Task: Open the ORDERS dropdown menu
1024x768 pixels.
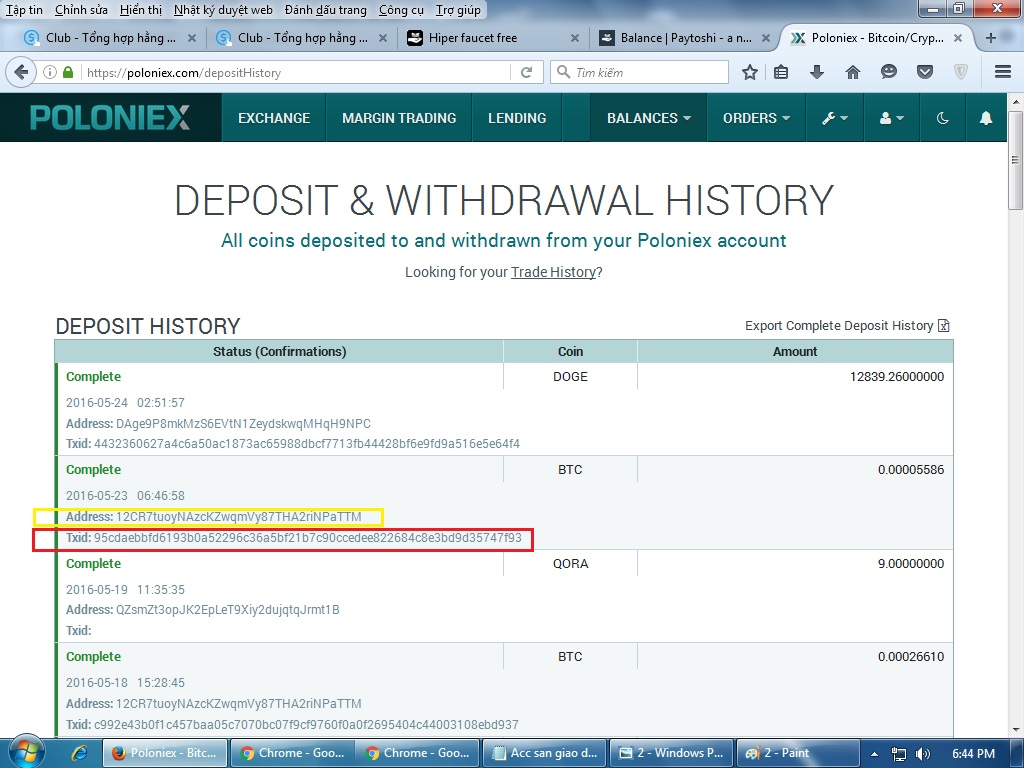Action: pyautogui.click(x=756, y=118)
